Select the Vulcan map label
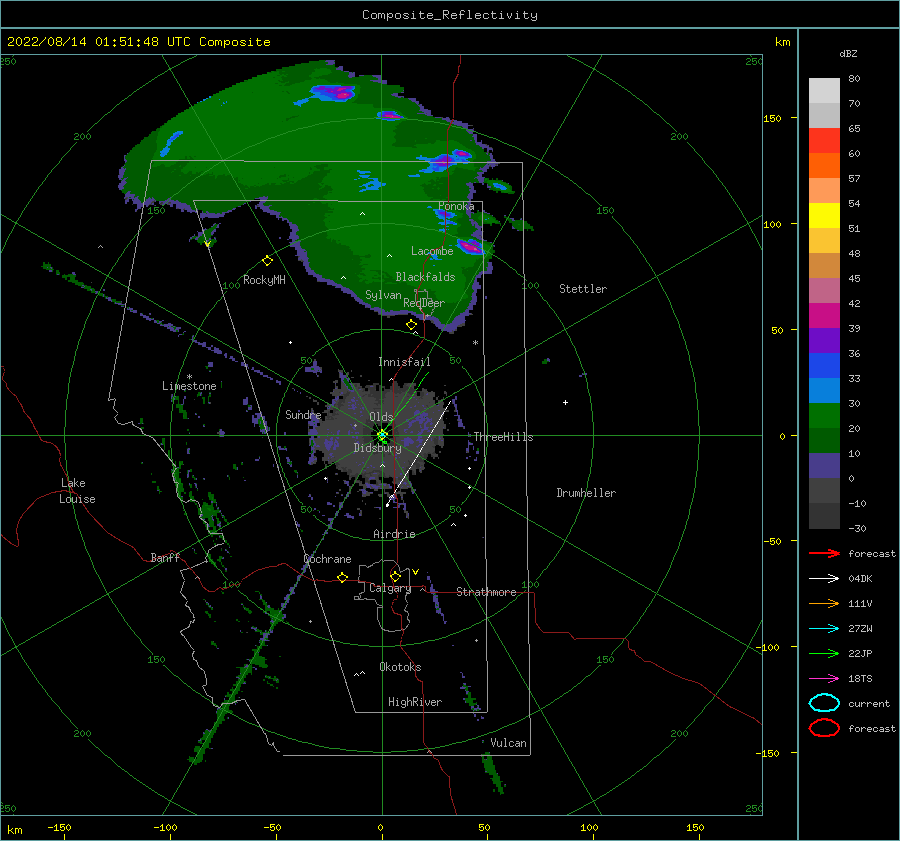Viewport: 900px width, 841px height. pos(509,743)
